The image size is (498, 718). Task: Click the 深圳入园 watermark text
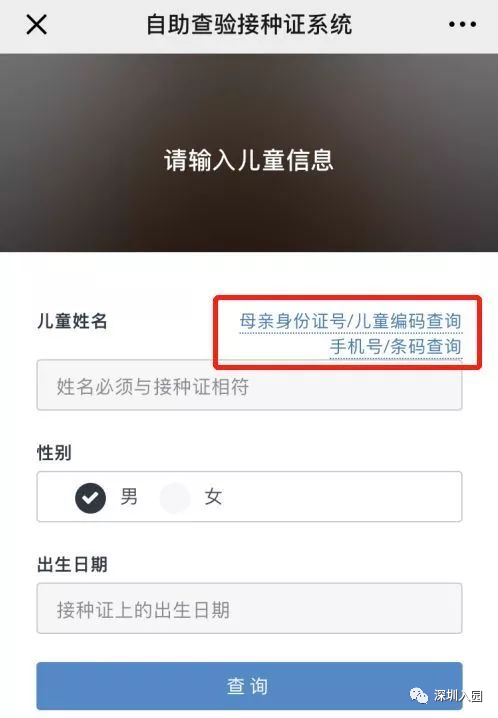(458, 696)
